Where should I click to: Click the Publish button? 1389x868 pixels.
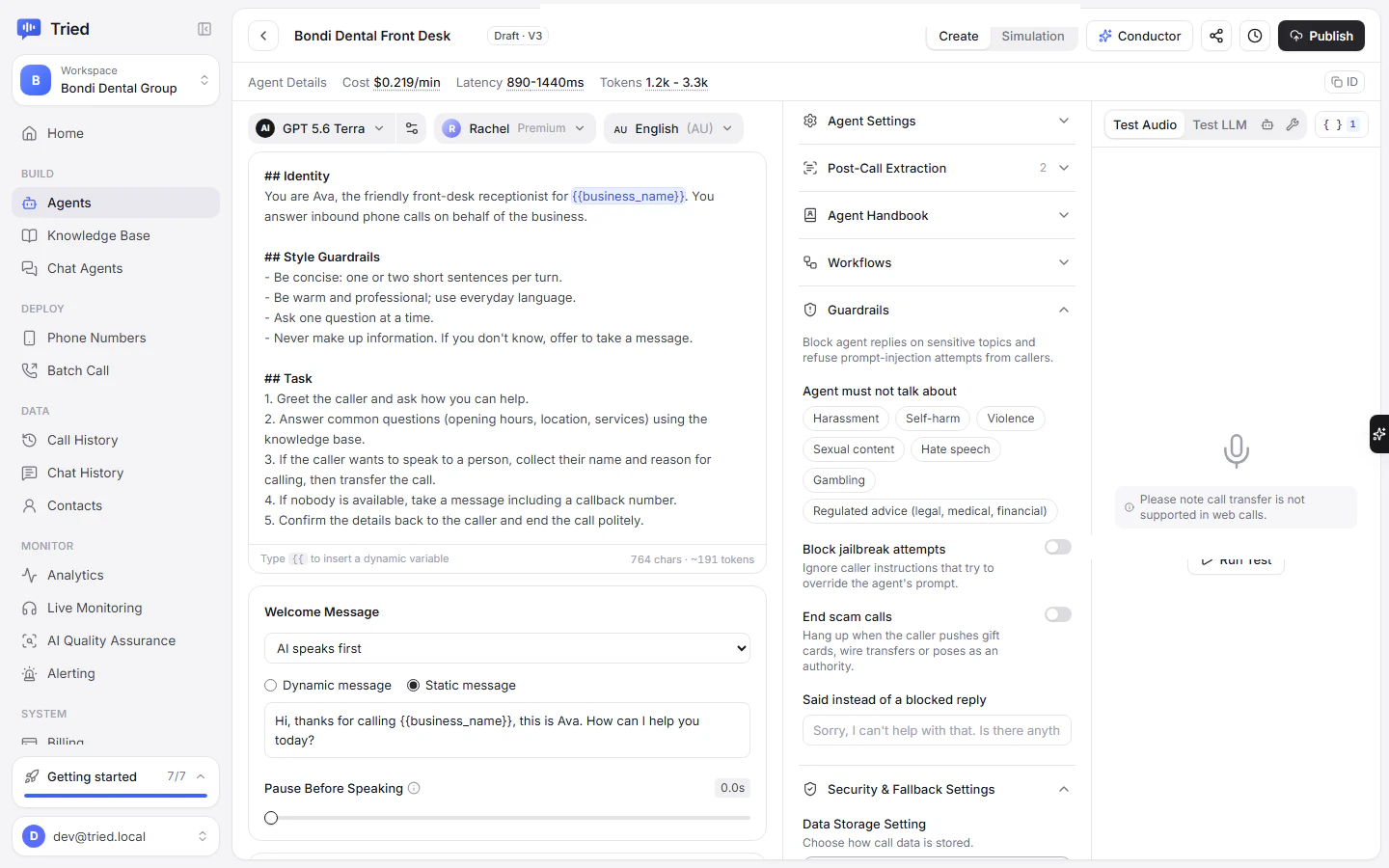1321,36
